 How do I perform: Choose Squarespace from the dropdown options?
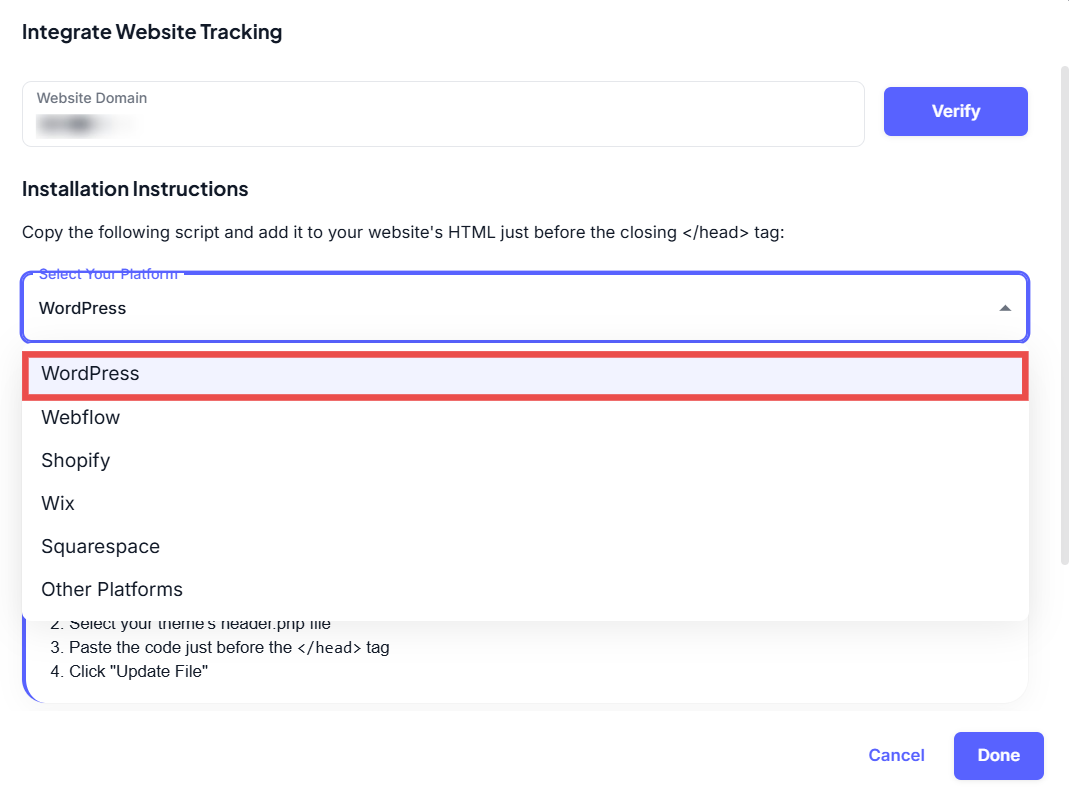pos(100,547)
